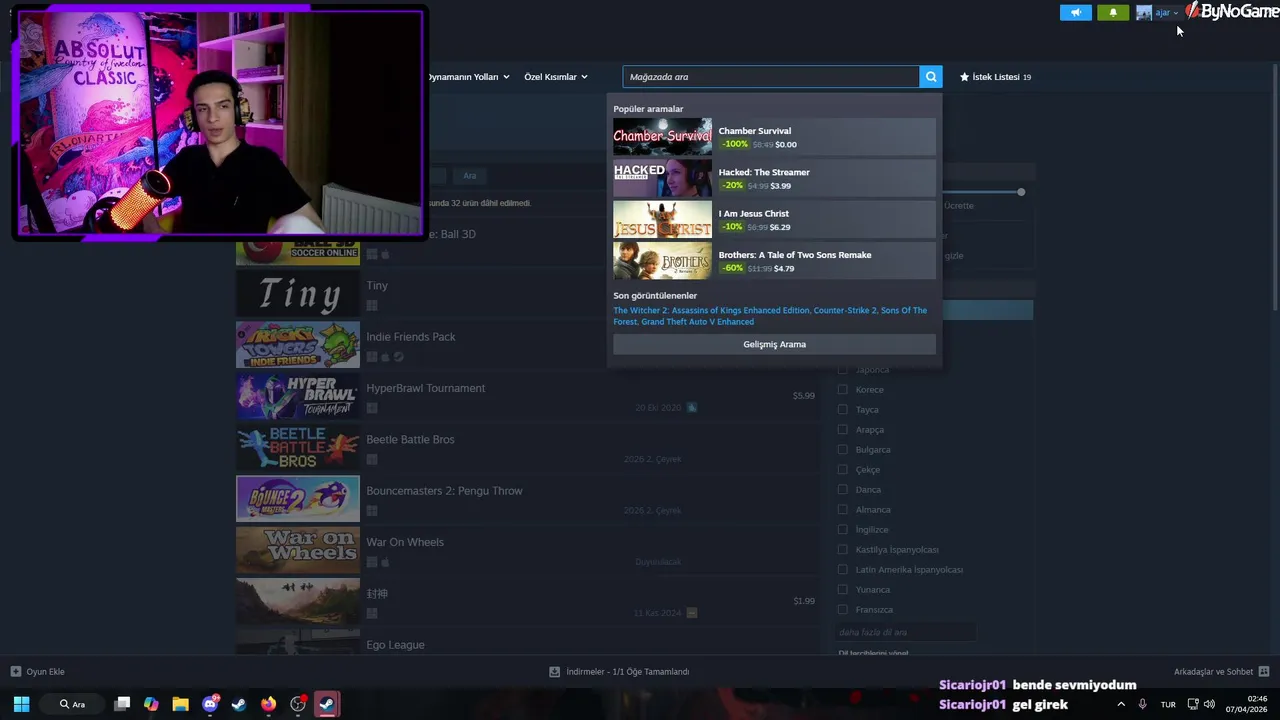The height and width of the screenshot is (720, 1280).
Task: Expand the Özel Kısımlar menu
Action: (x=556, y=77)
